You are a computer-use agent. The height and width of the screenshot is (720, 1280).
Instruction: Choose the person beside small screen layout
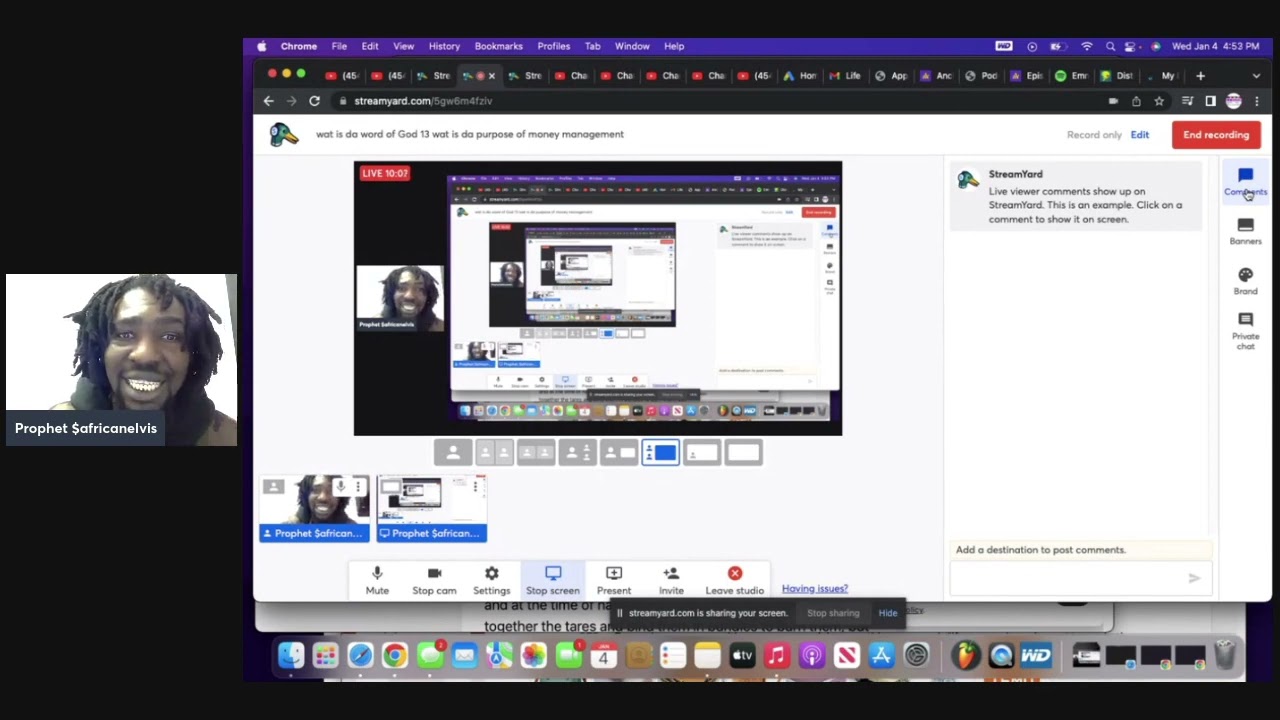point(619,453)
